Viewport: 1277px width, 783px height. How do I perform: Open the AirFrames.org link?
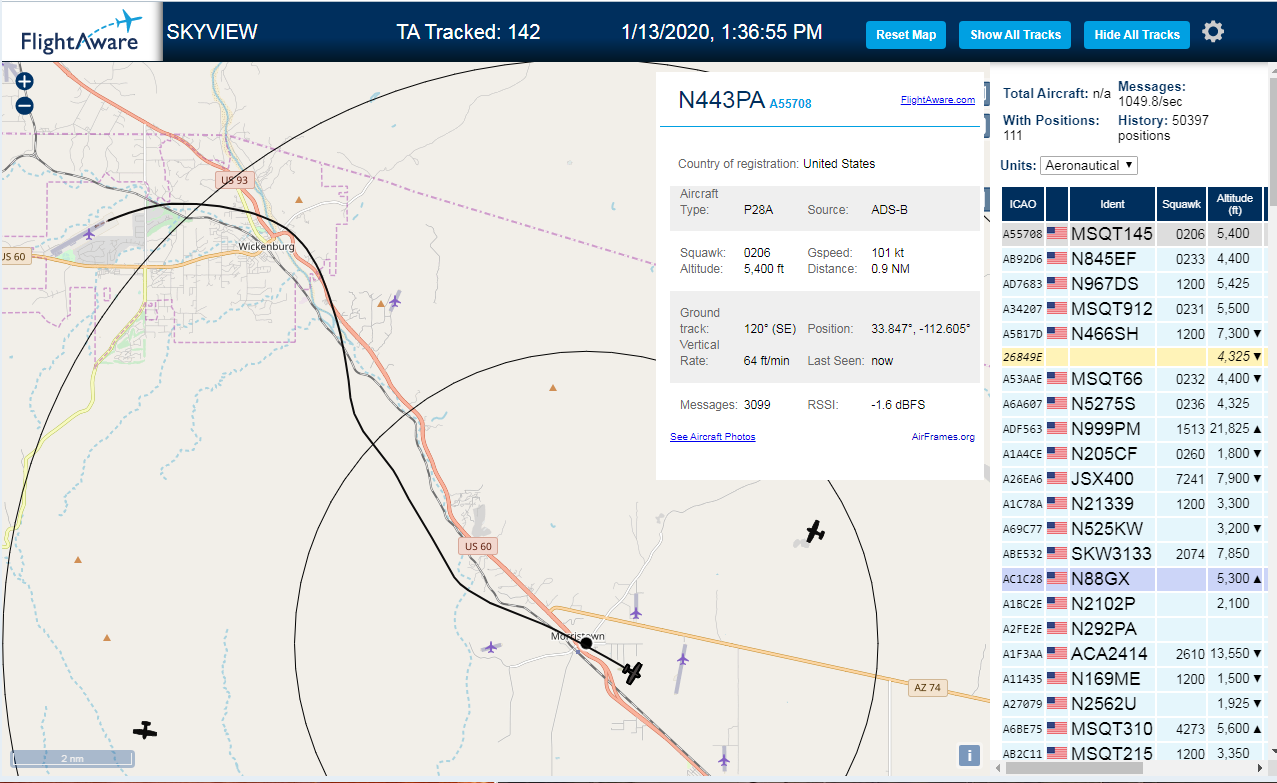click(943, 437)
